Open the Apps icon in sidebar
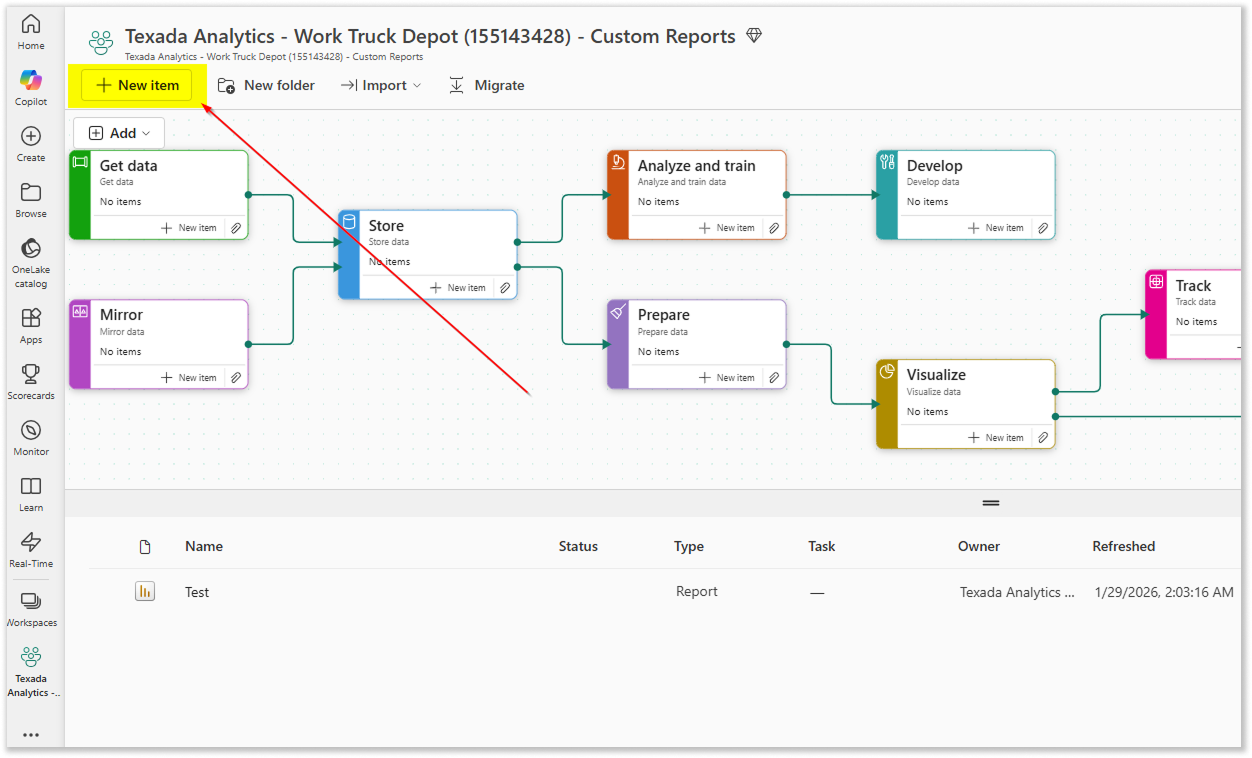The height and width of the screenshot is (758, 1252). (x=31, y=324)
